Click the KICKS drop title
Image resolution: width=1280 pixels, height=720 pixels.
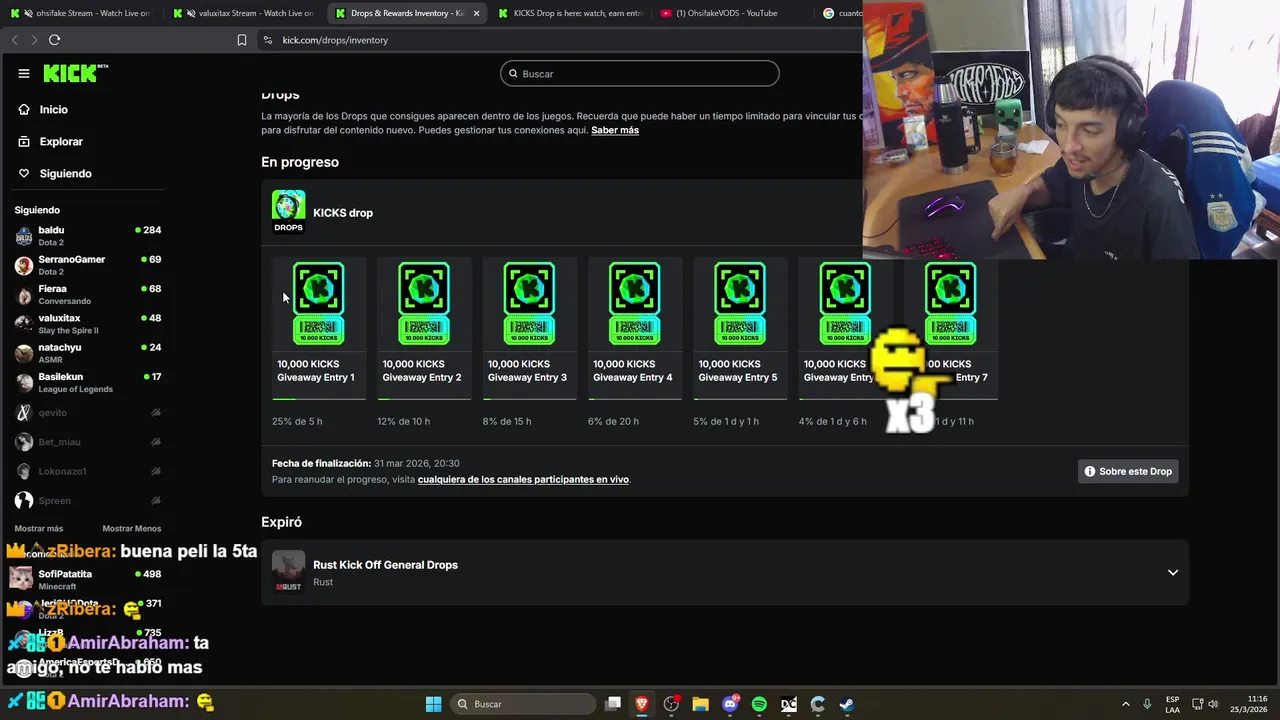click(343, 213)
